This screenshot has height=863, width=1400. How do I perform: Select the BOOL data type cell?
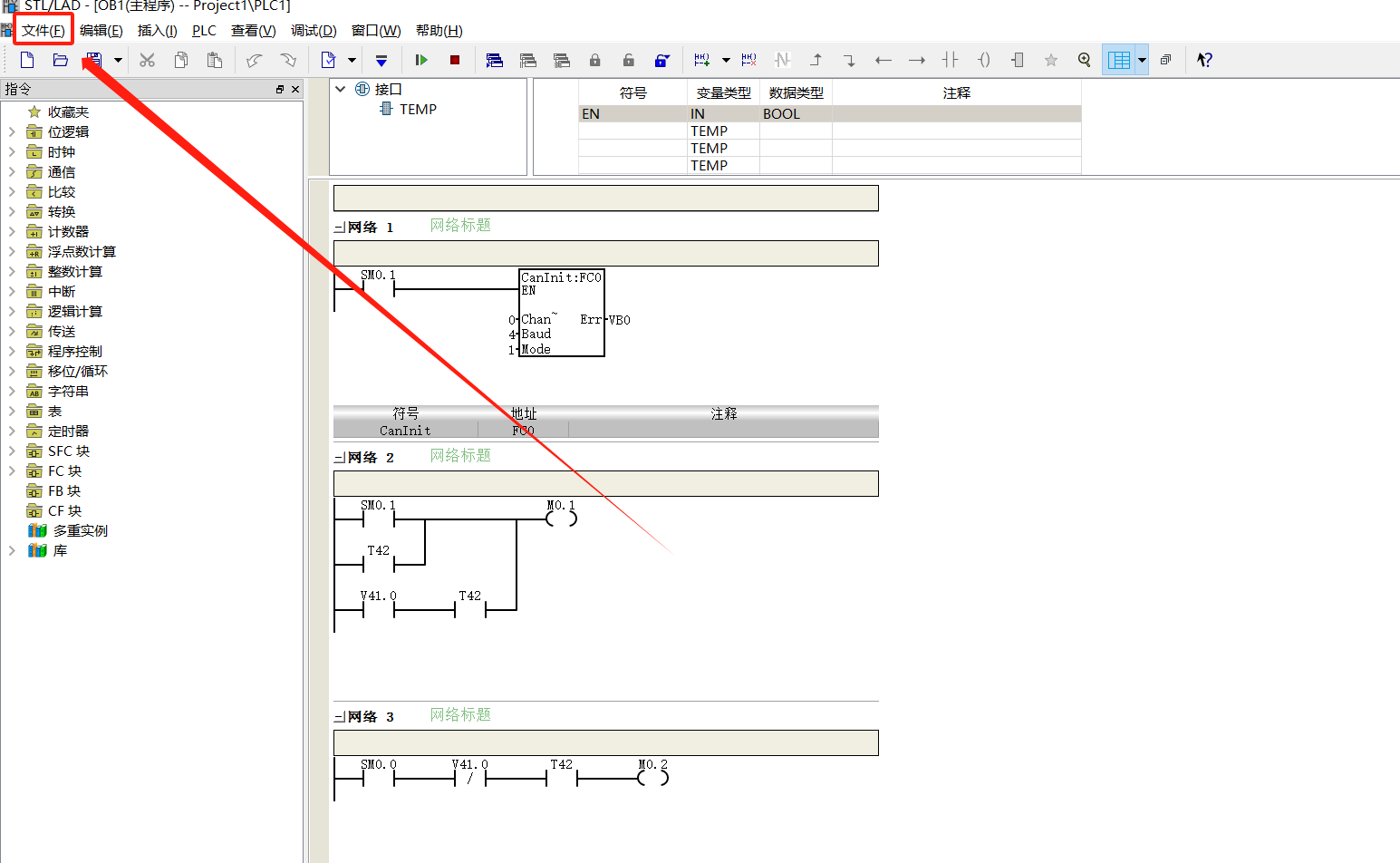pyautogui.click(x=796, y=113)
